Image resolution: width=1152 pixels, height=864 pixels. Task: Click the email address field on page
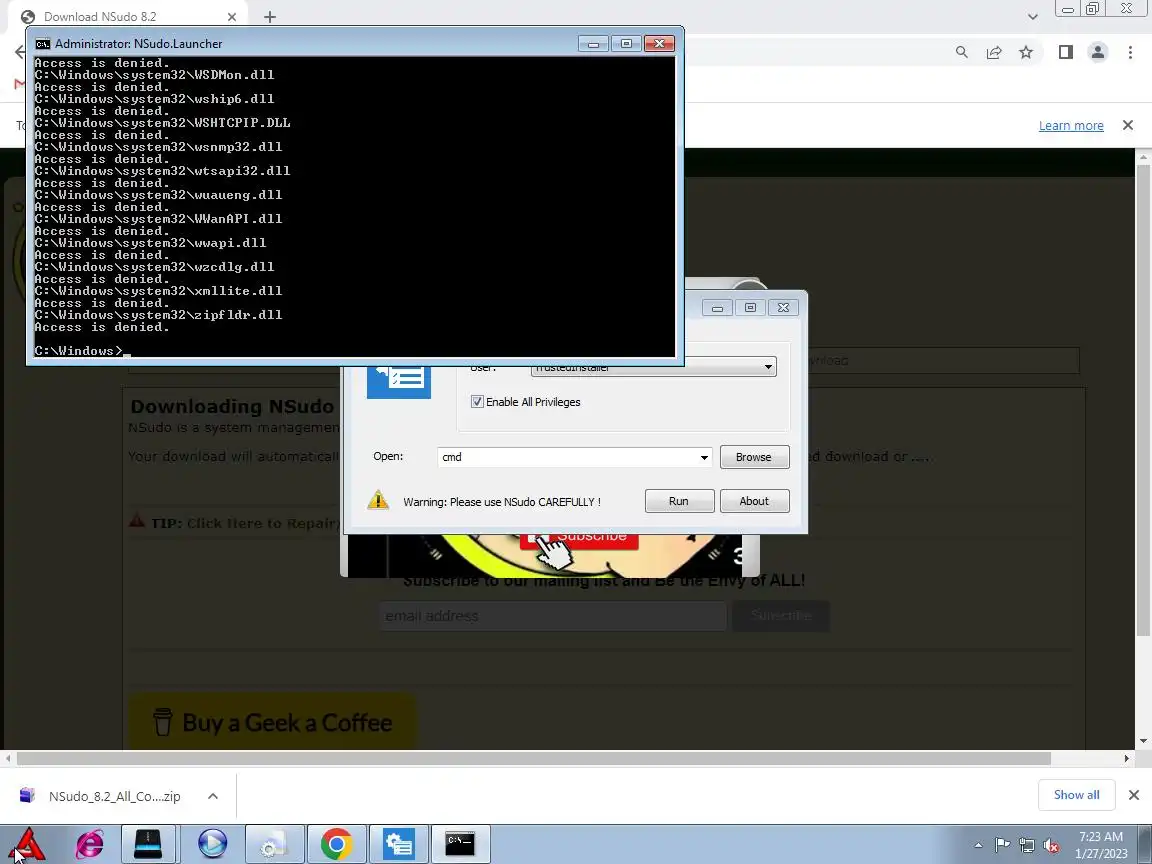552,616
